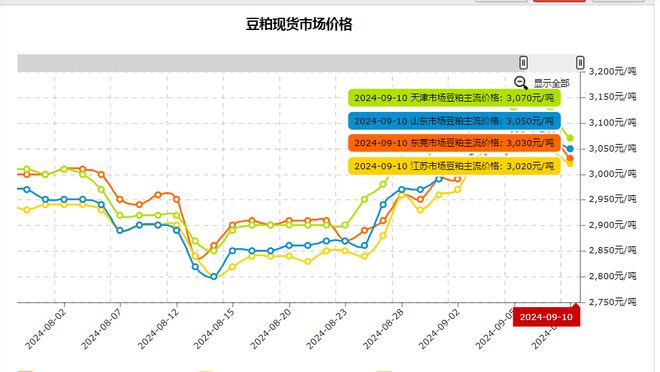The width and height of the screenshot is (660, 372).
Task: Click the 2024-08-12 date label
Action: [x=158, y=328]
